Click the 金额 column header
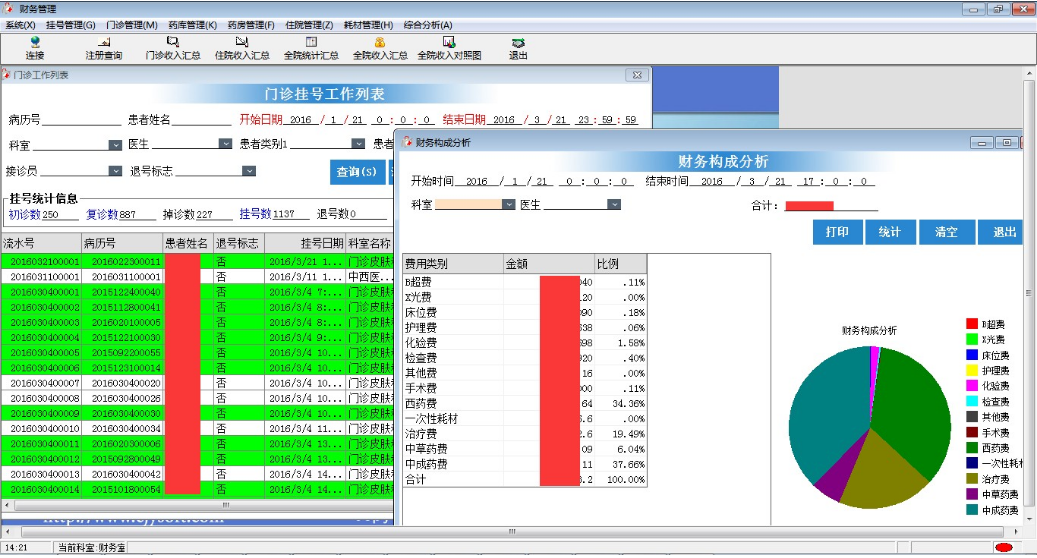This screenshot has width=1037, height=558. click(548, 264)
